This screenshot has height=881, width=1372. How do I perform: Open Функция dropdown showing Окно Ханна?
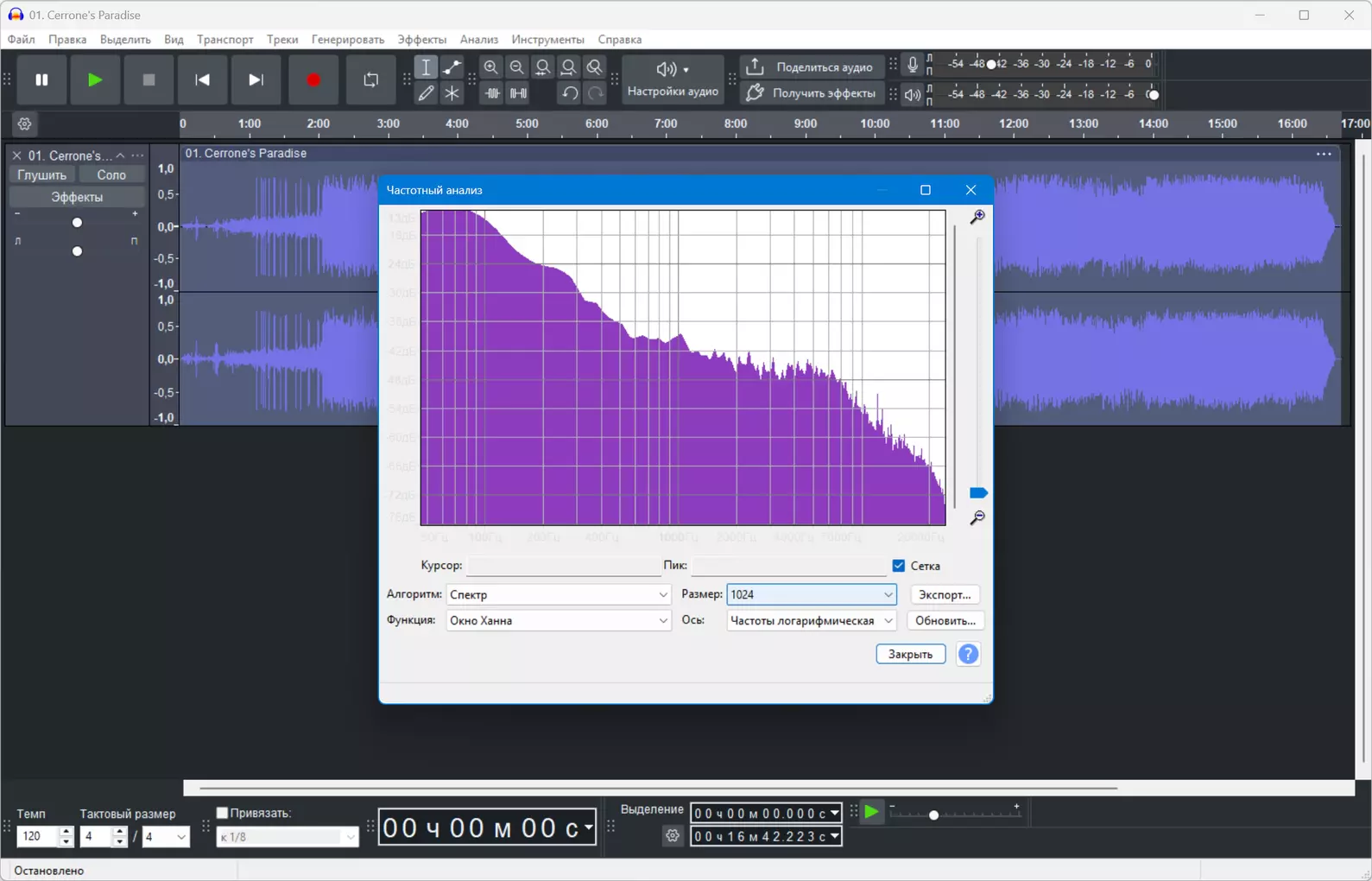559,620
